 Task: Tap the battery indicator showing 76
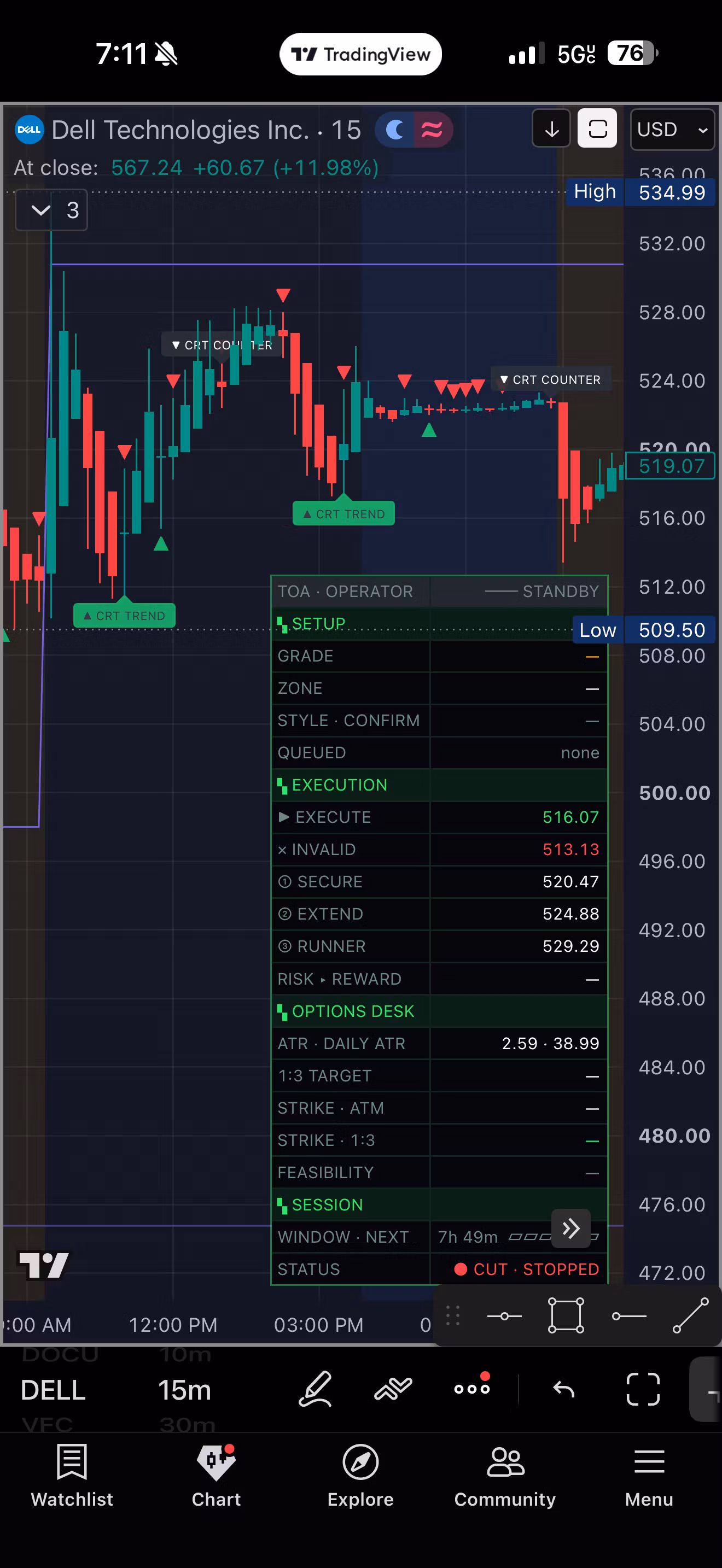coord(632,54)
